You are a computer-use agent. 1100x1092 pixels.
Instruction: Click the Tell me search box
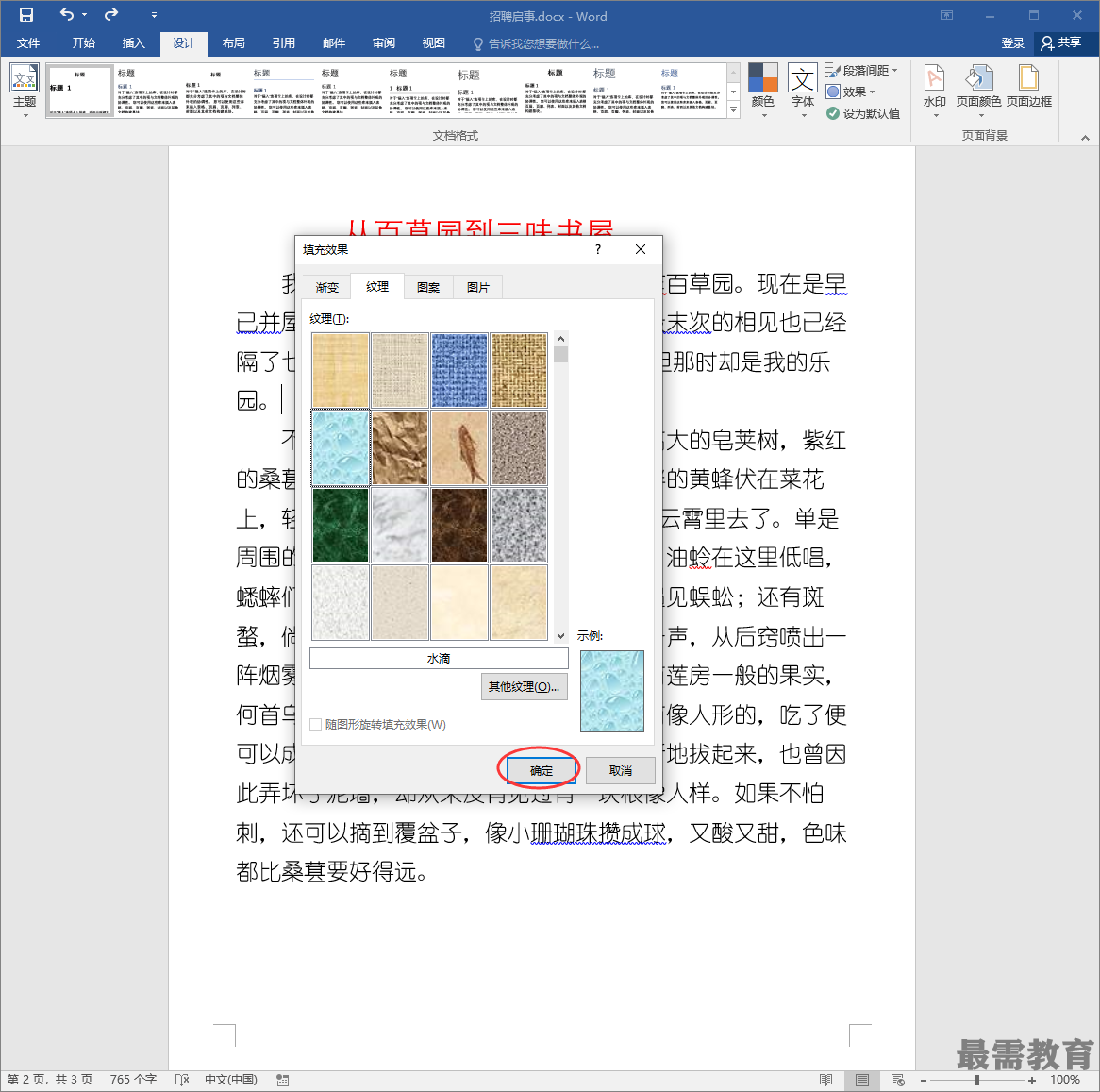click(x=537, y=44)
